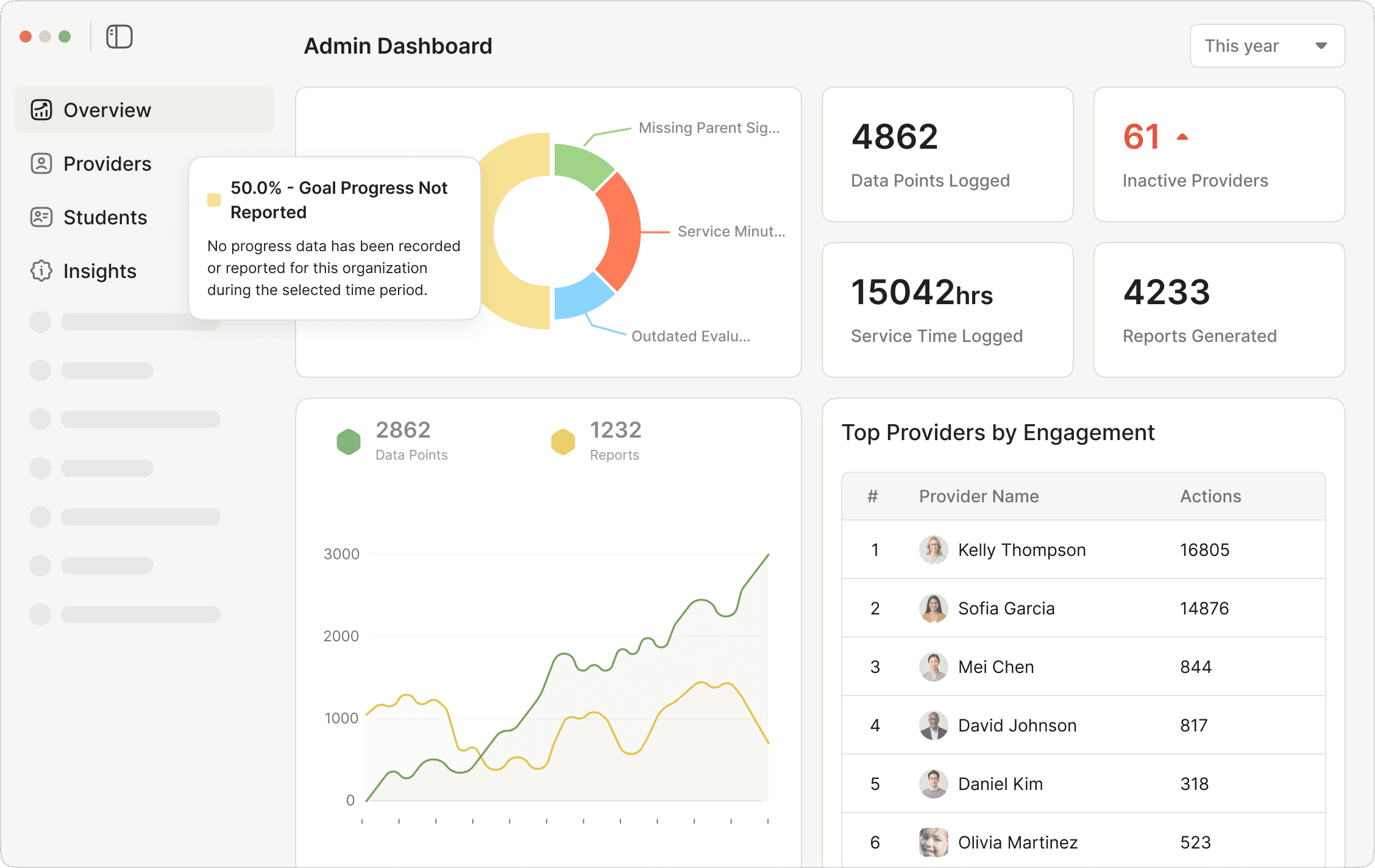The height and width of the screenshot is (868, 1375).
Task: Toggle the green Data Points hexagon legend
Action: pyautogui.click(x=349, y=441)
